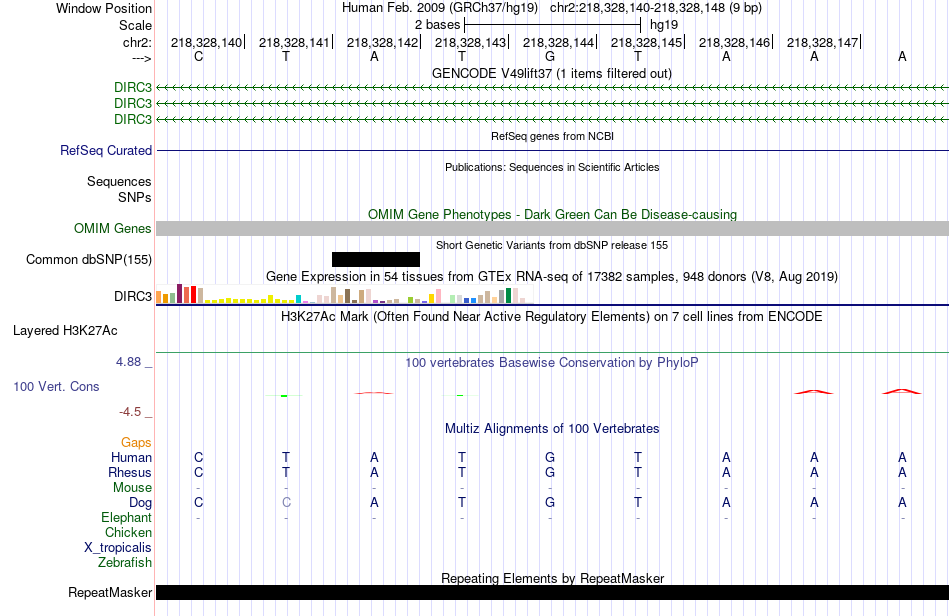The image size is (950, 616).
Task: Click the DIRC3 label beside the GTEx bar chart
Action: click(133, 296)
